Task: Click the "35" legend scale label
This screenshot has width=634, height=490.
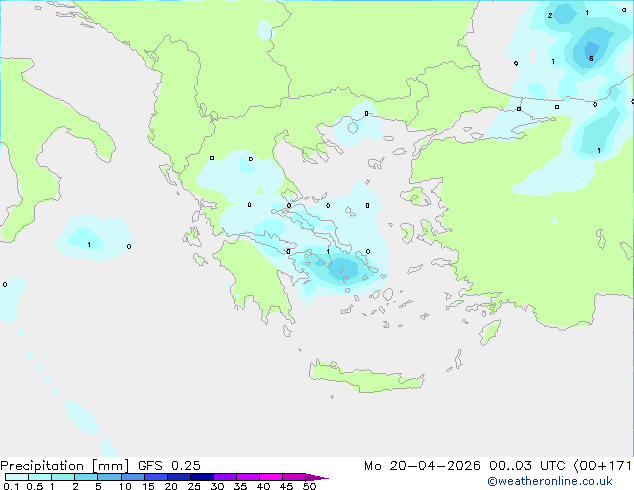Action: 240,486
